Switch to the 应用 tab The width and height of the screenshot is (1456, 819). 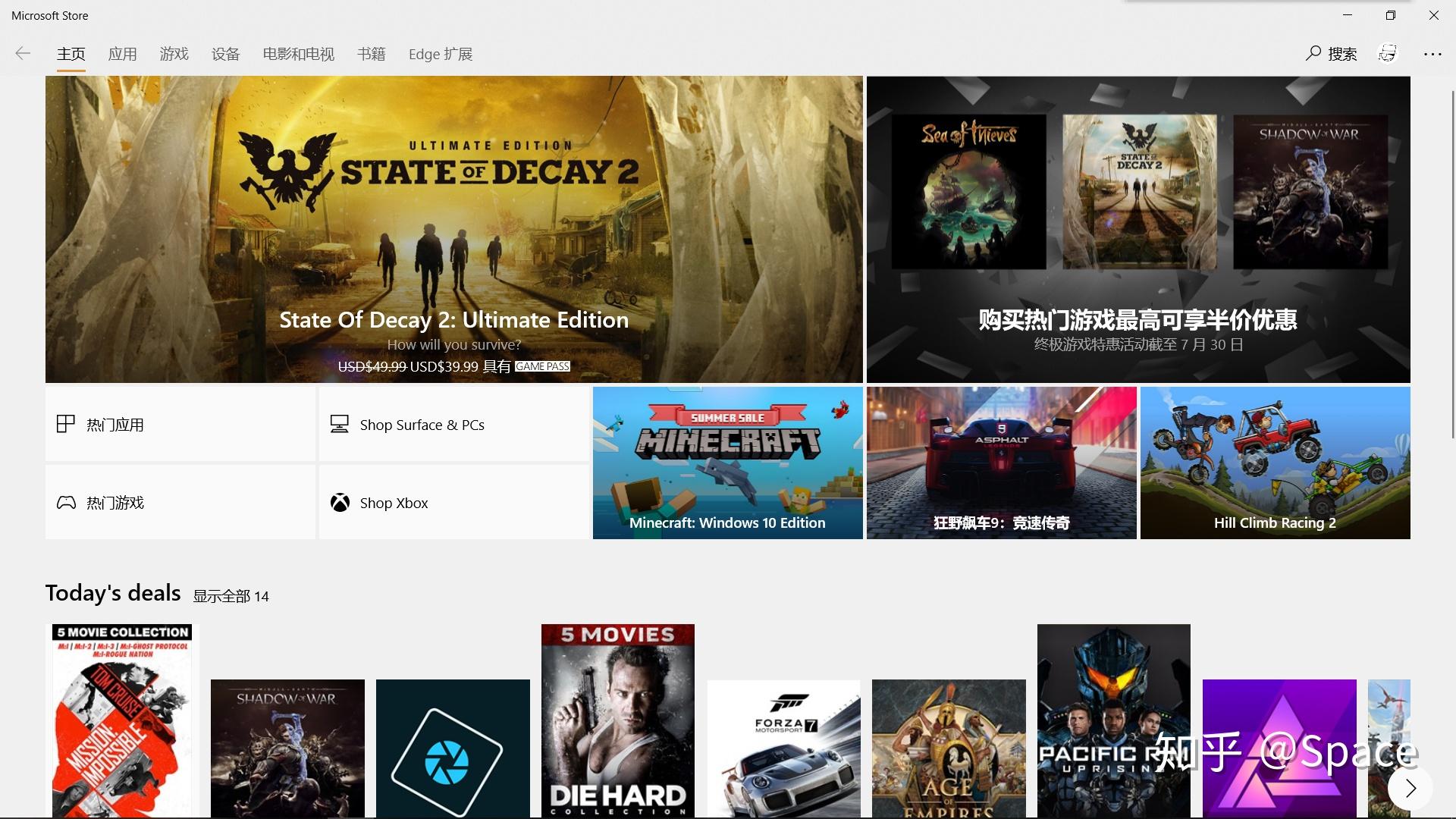(x=122, y=54)
